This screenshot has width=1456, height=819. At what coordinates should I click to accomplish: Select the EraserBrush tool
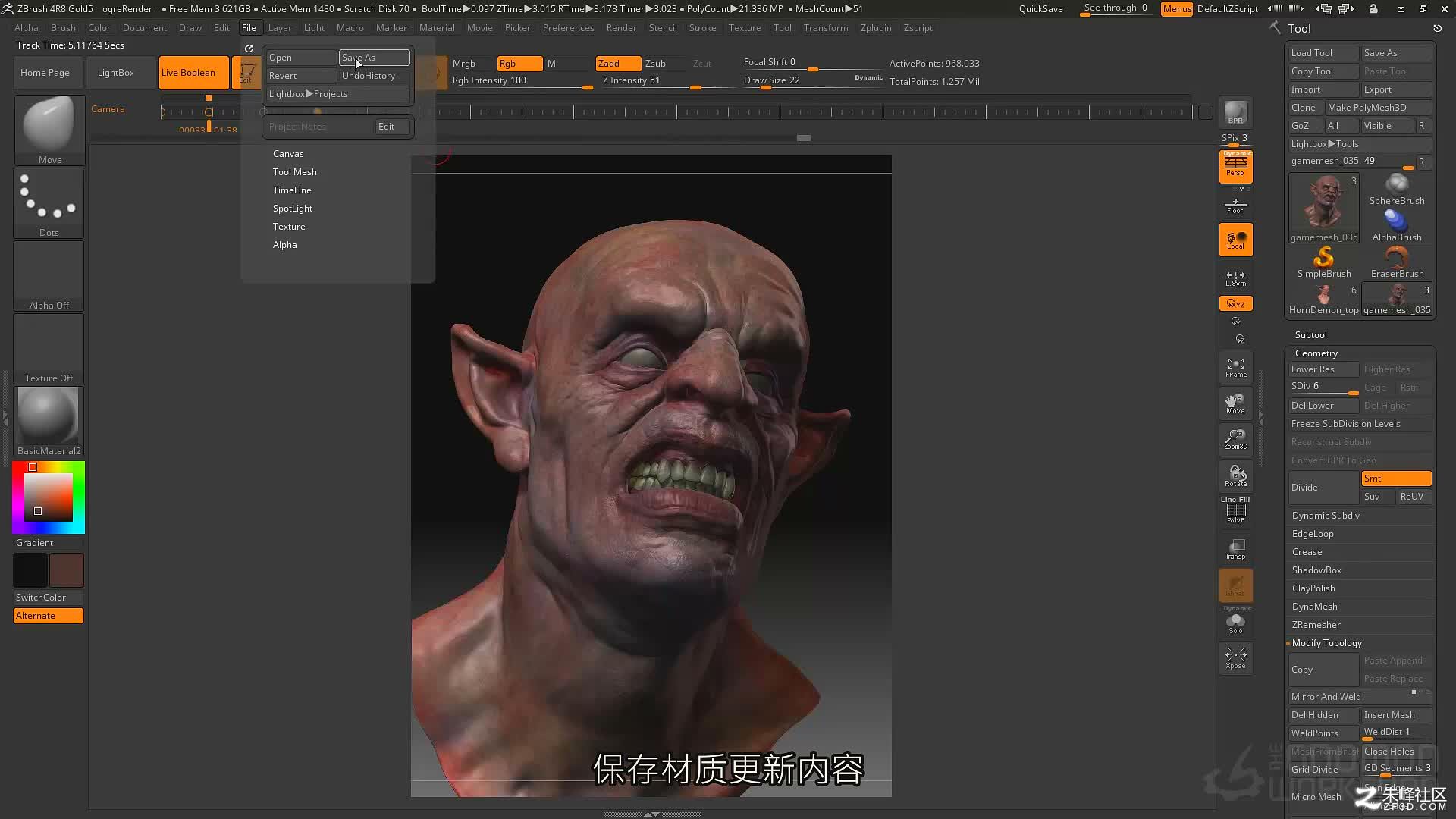(1396, 262)
